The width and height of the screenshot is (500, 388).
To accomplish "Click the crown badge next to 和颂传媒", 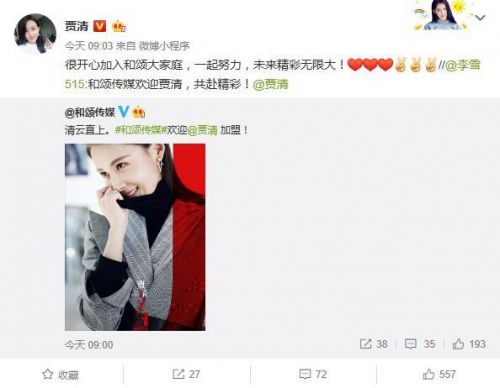I will point(138,112).
